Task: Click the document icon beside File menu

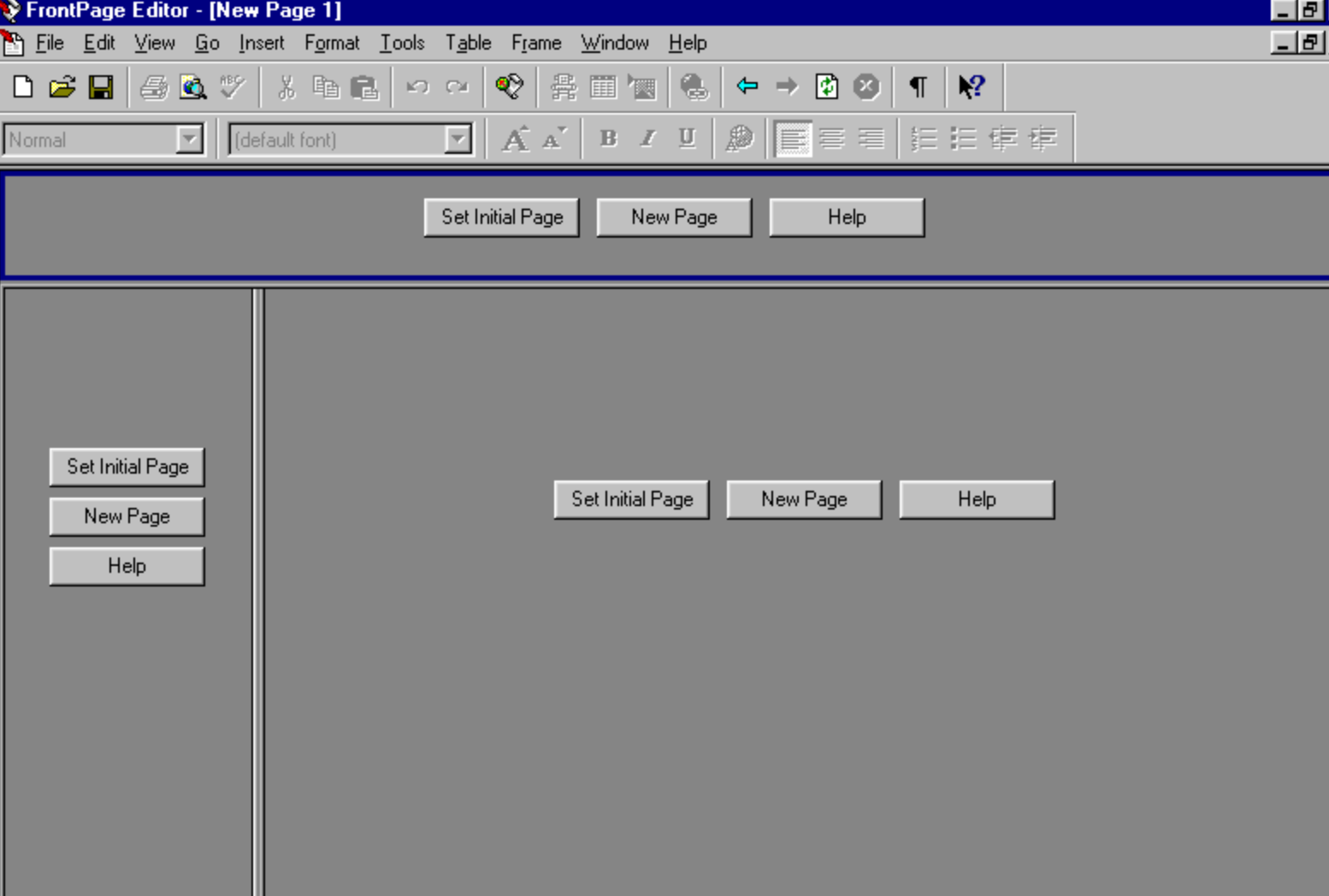Action: (12, 42)
